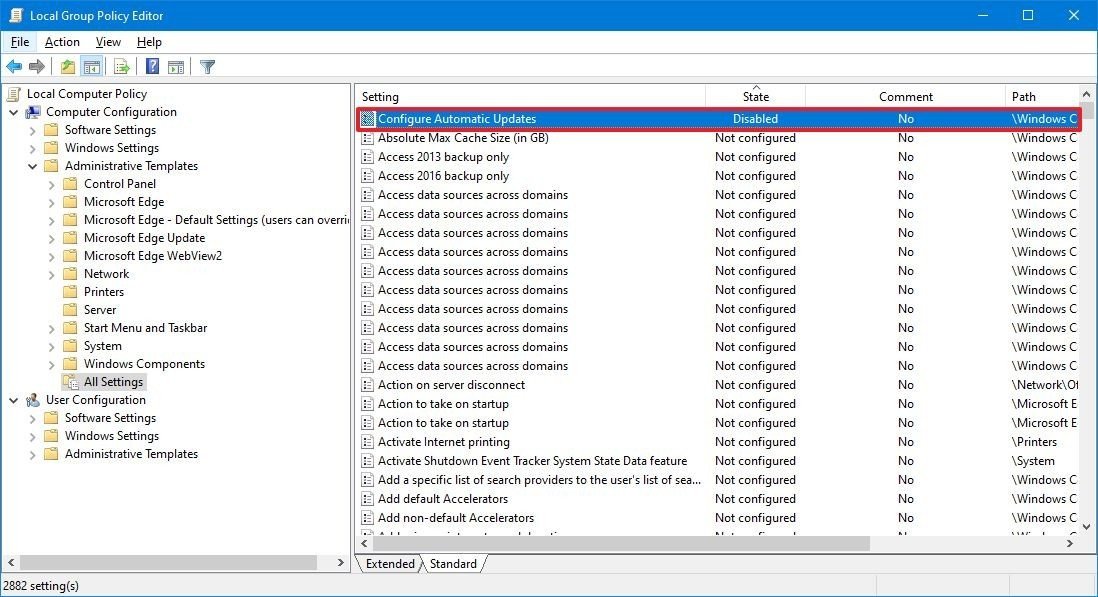Click the Forward navigation arrow
1098x597 pixels.
coord(37,66)
